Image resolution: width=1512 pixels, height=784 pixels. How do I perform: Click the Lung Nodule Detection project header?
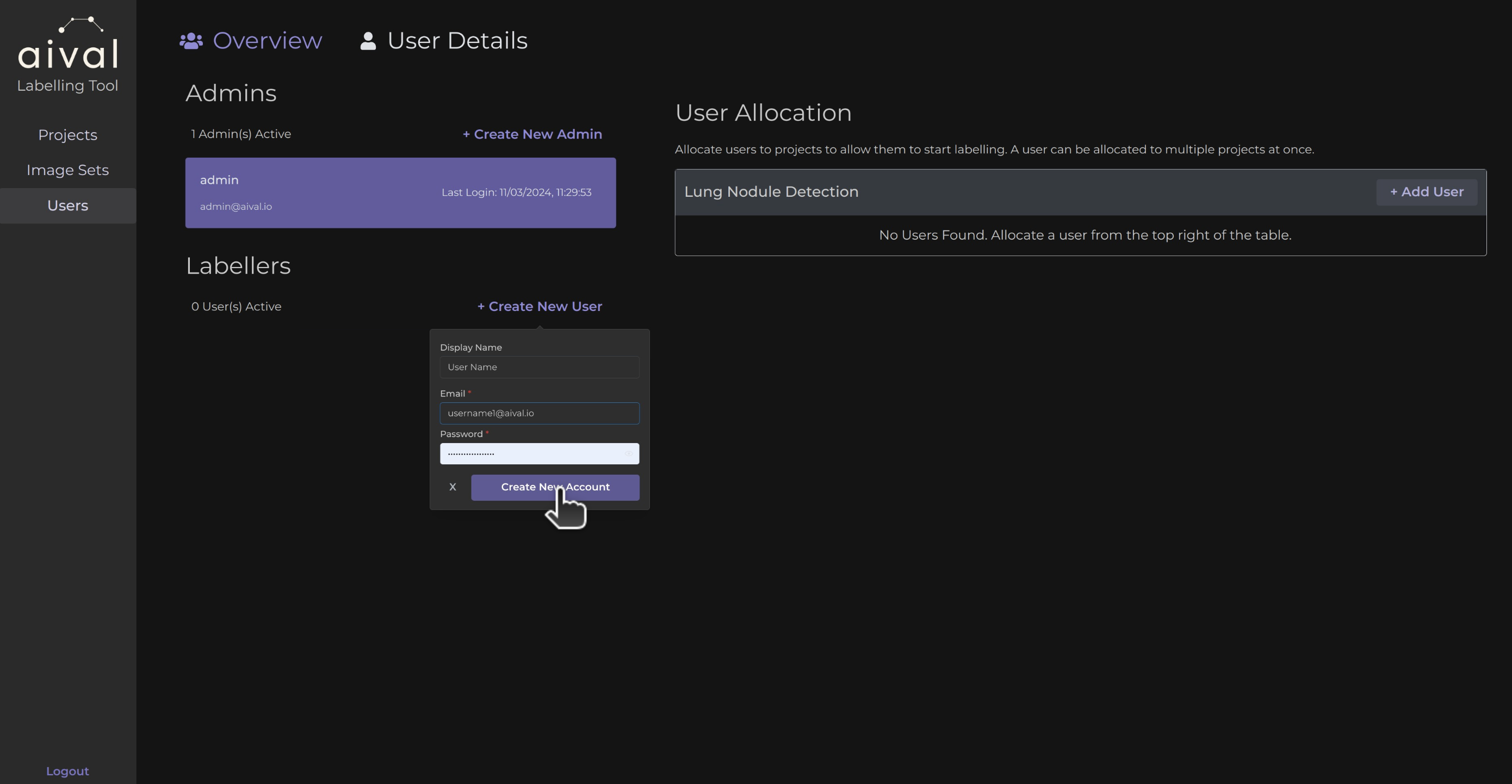click(x=1080, y=192)
